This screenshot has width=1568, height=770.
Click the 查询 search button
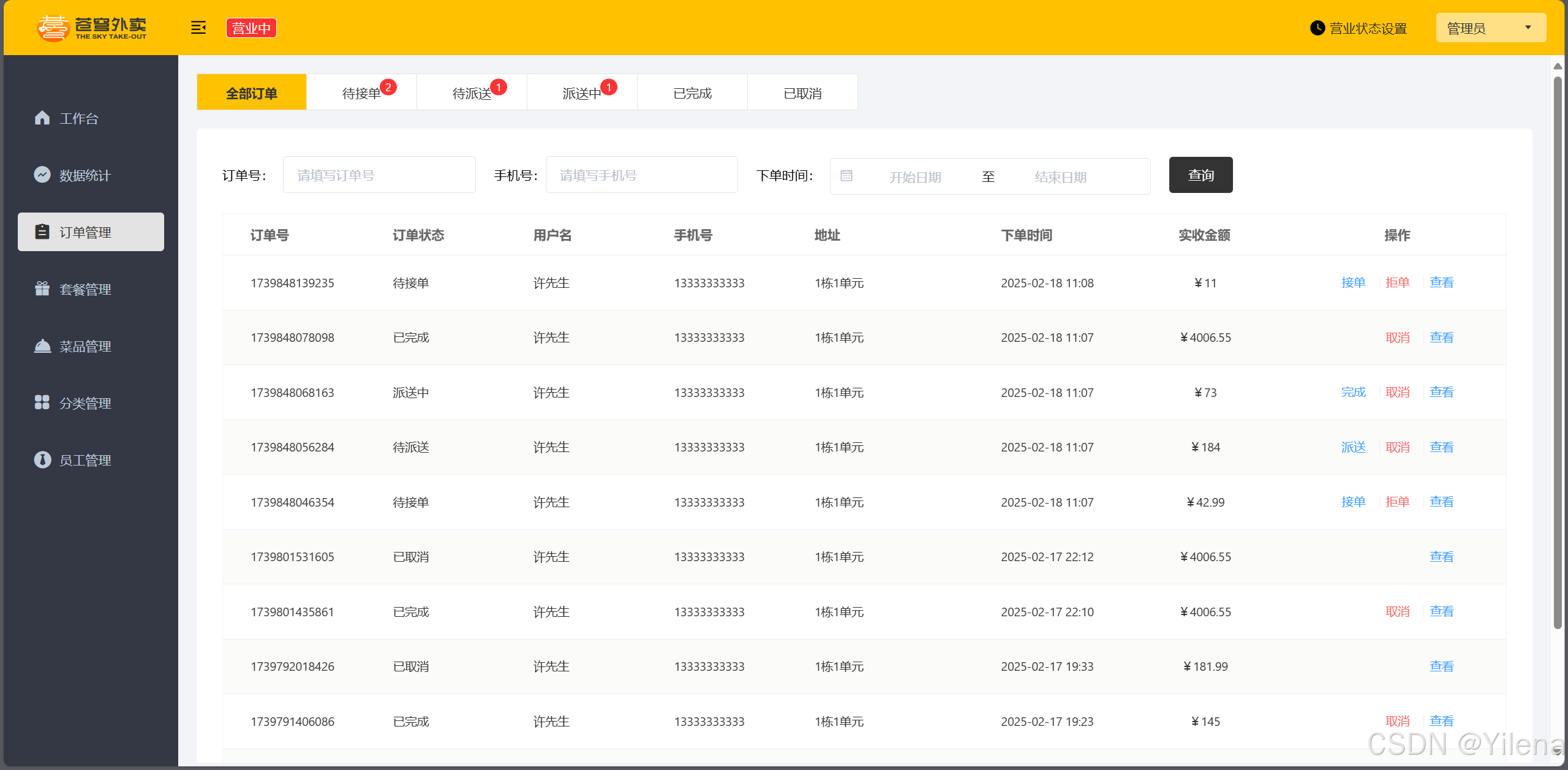tap(1200, 175)
